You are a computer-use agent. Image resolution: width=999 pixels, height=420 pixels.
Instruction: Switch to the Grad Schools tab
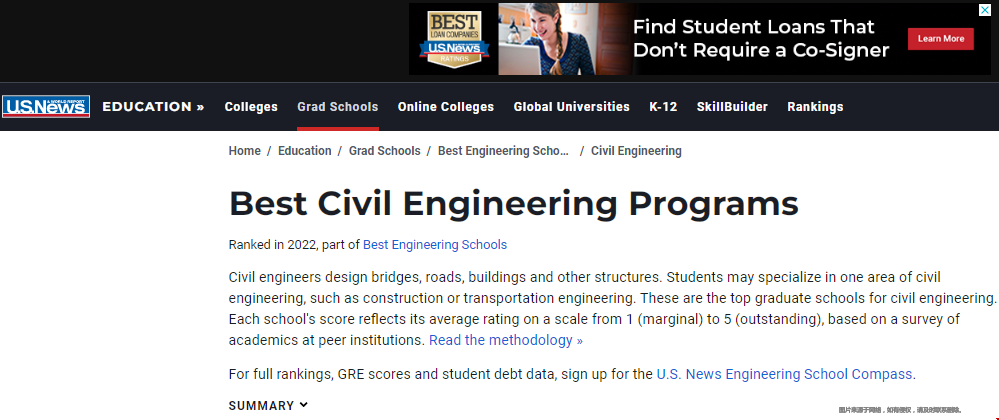point(338,106)
